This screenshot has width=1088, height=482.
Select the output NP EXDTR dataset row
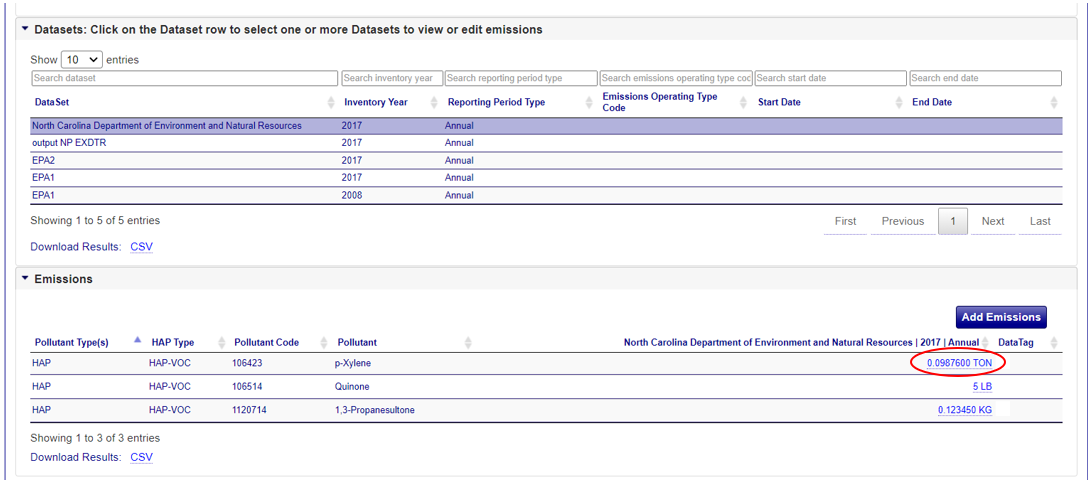(546, 143)
